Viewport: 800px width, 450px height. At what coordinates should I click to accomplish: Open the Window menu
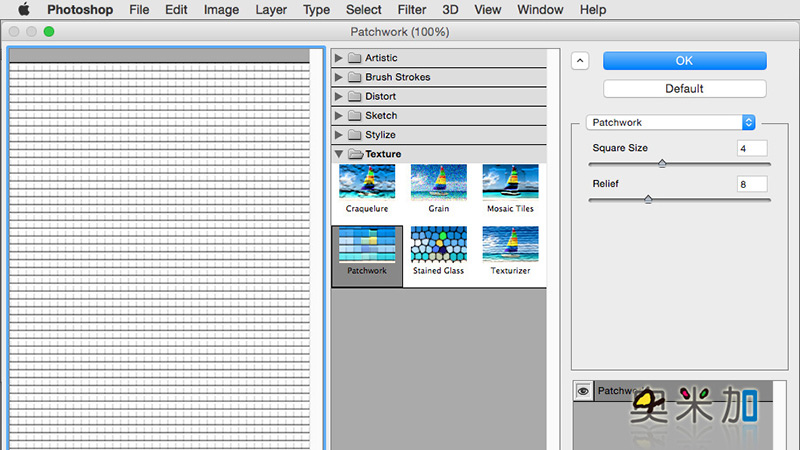coord(540,10)
